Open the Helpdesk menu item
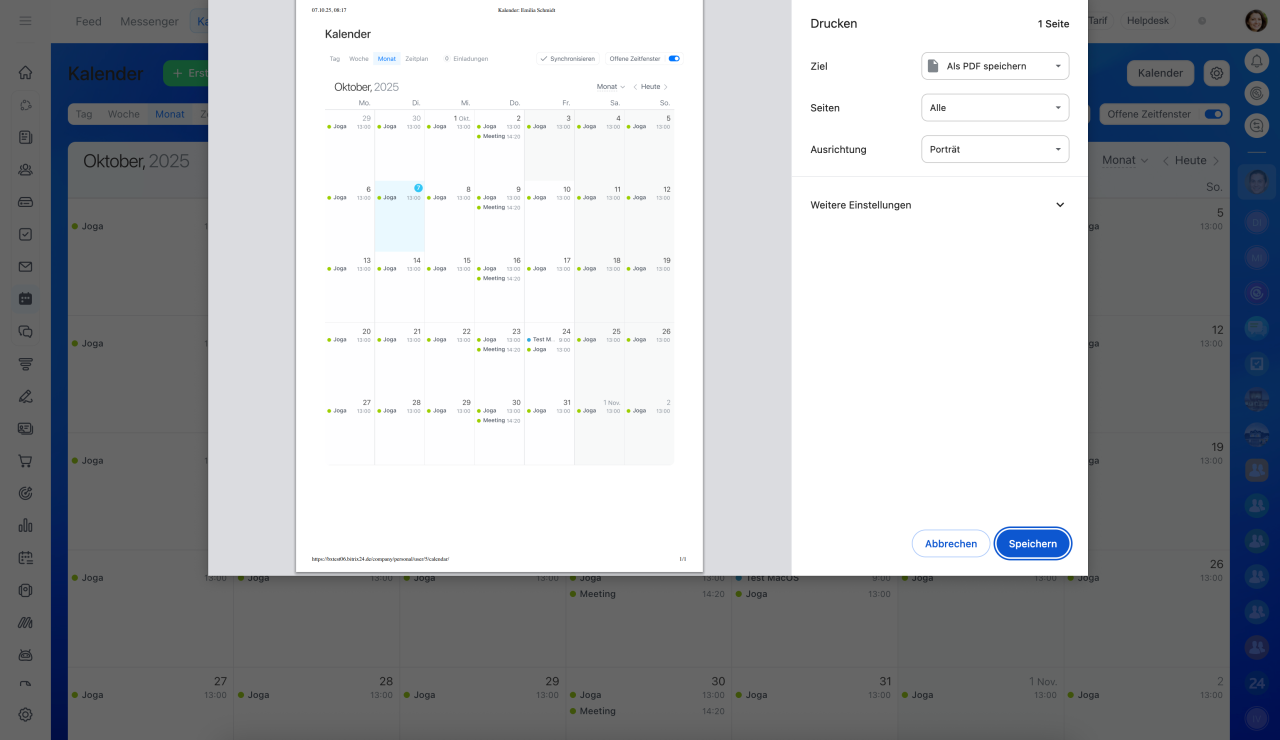This screenshot has width=1280, height=740. pos(1147,20)
